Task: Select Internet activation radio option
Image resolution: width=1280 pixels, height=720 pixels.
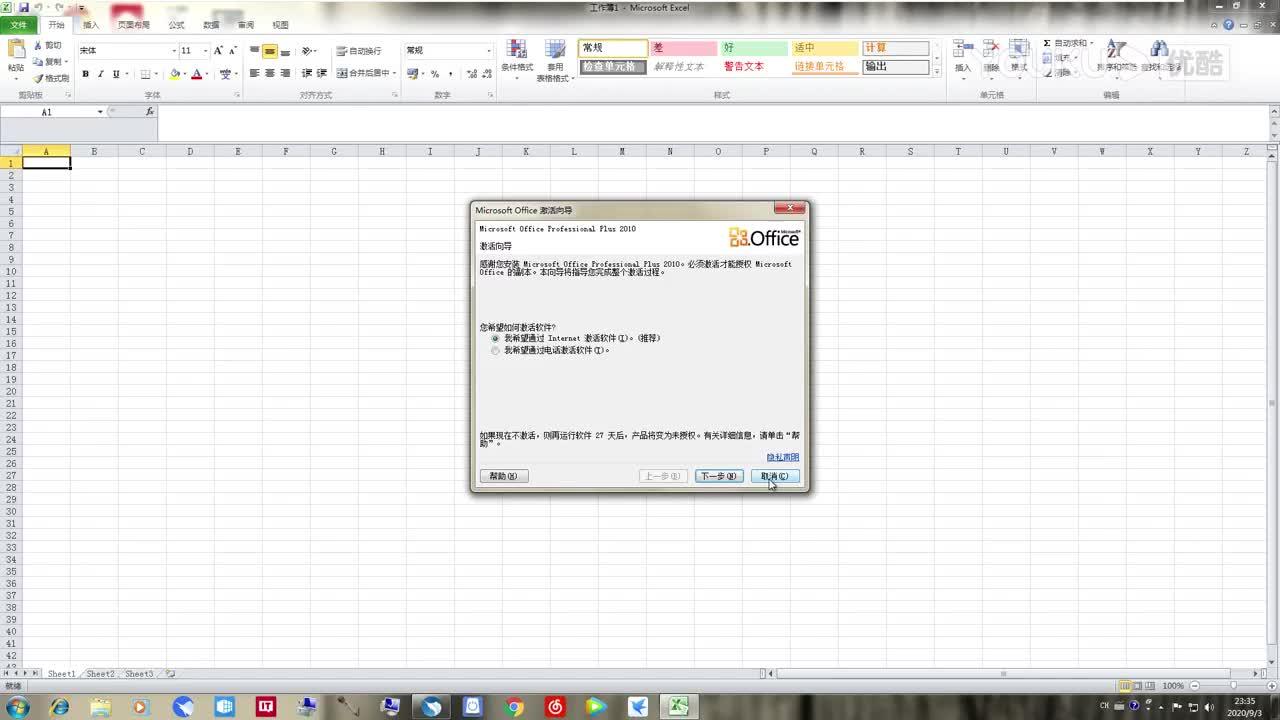Action: (494, 338)
